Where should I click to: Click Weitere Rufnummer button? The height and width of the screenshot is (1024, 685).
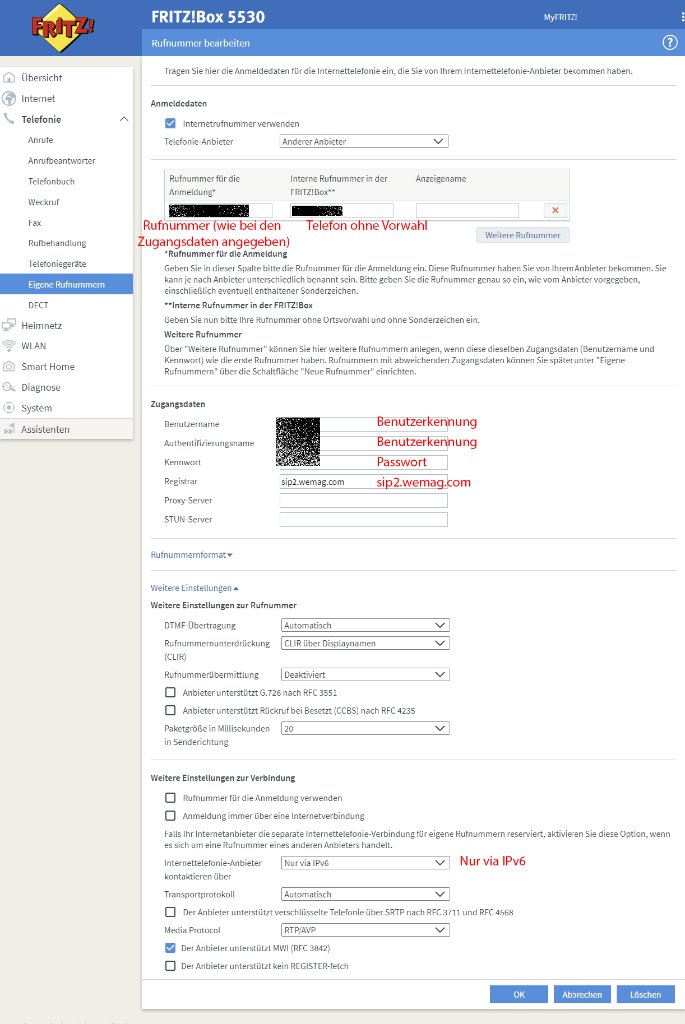522,235
